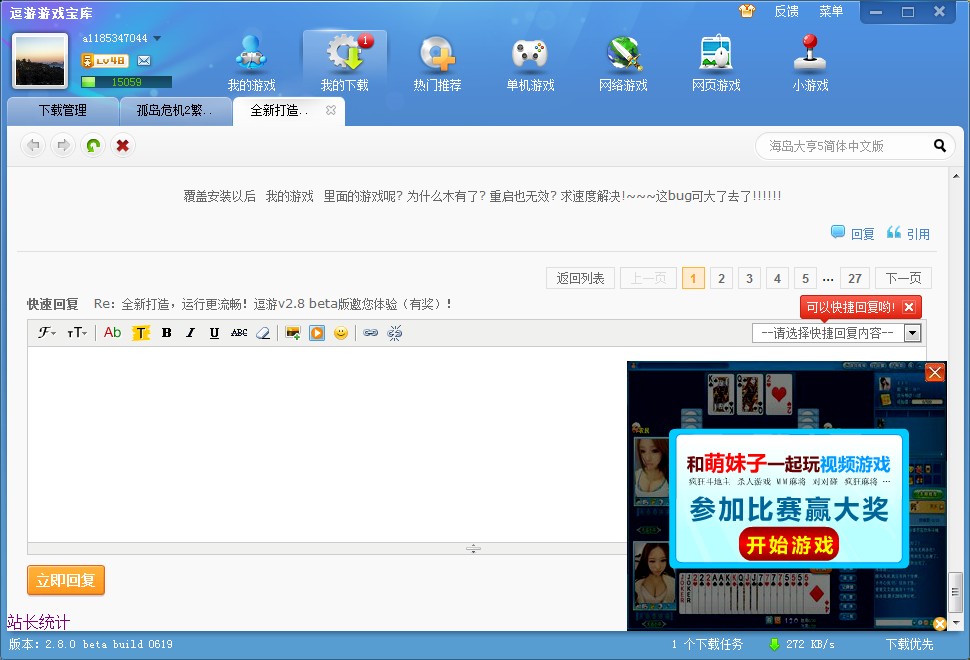
Task: Click the mail envelope icon
Action: click(x=144, y=61)
